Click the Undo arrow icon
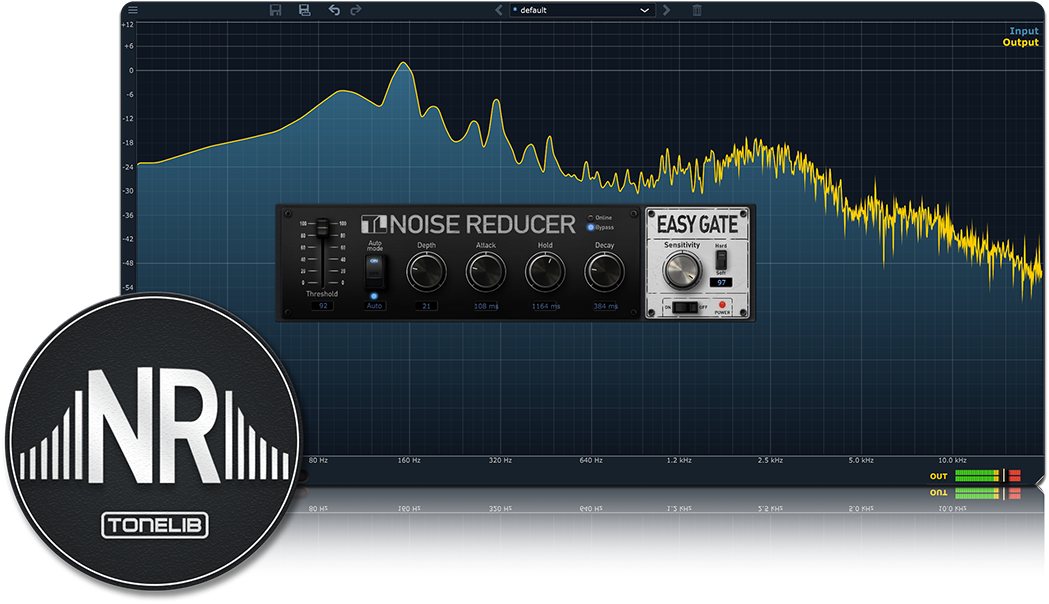This screenshot has width=1049, height=604. pos(334,10)
